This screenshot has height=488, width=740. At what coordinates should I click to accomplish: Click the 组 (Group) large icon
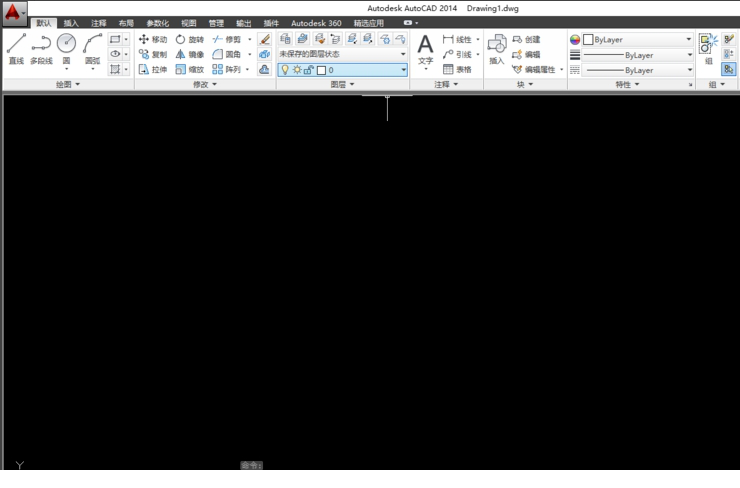pos(708,49)
